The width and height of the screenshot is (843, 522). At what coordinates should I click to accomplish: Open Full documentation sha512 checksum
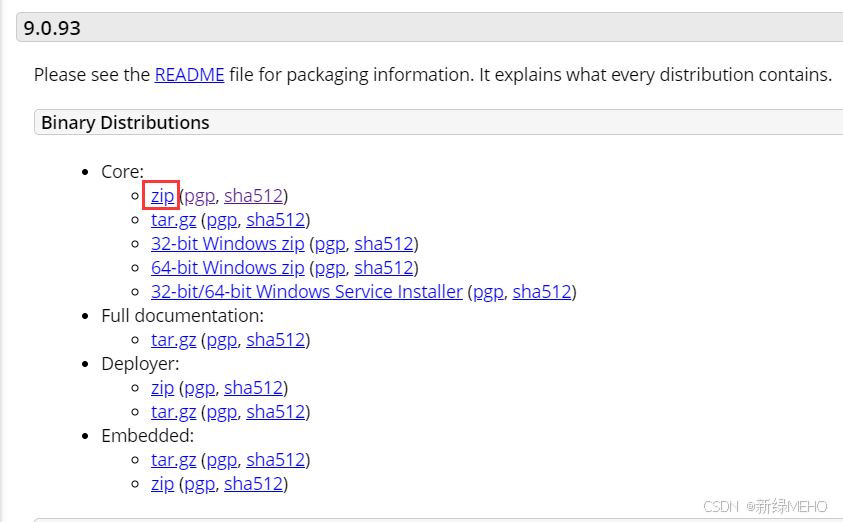[x=275, y=340]
